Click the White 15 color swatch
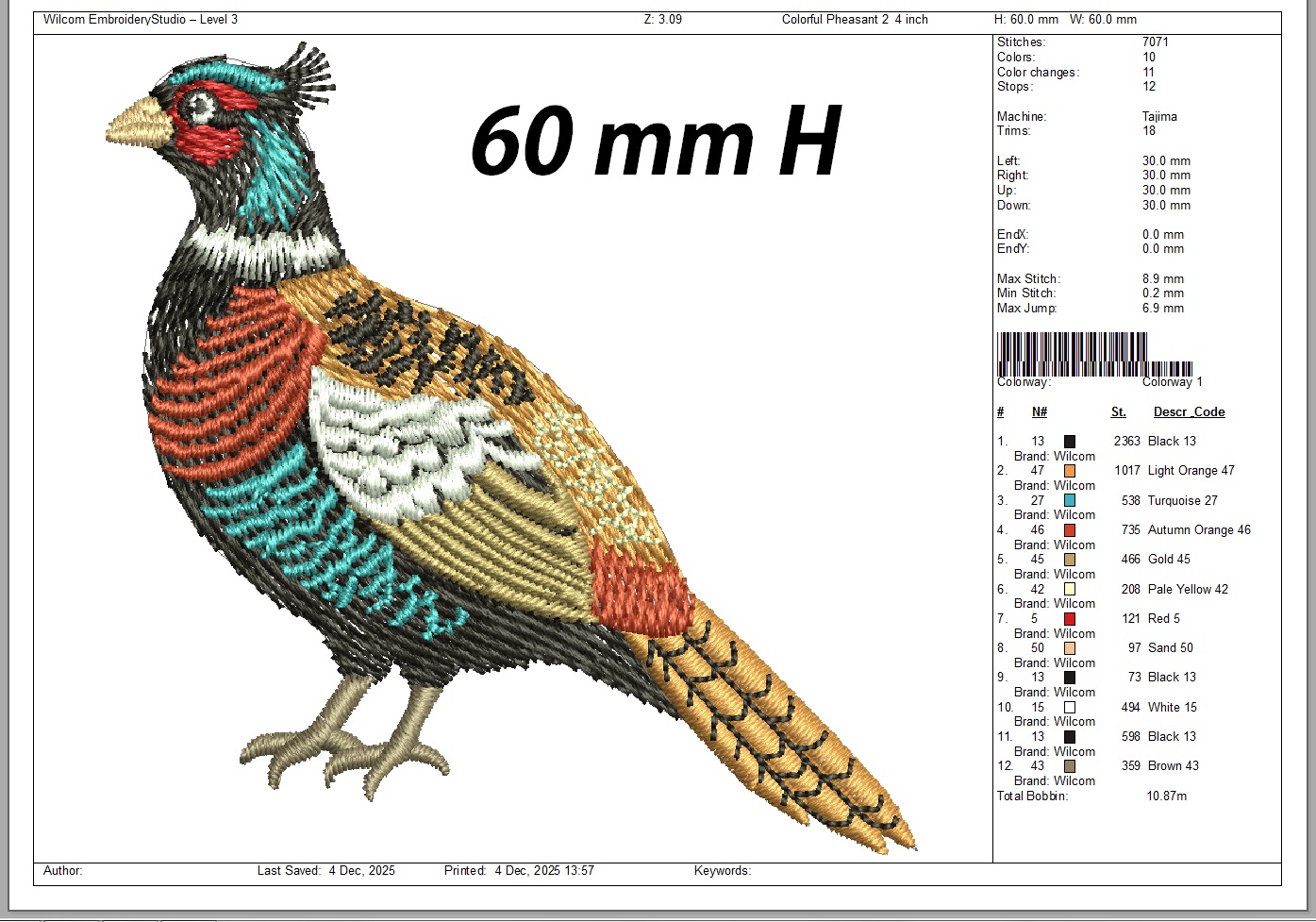This screenshot has width=1316, height=922. click(1070, 708)
